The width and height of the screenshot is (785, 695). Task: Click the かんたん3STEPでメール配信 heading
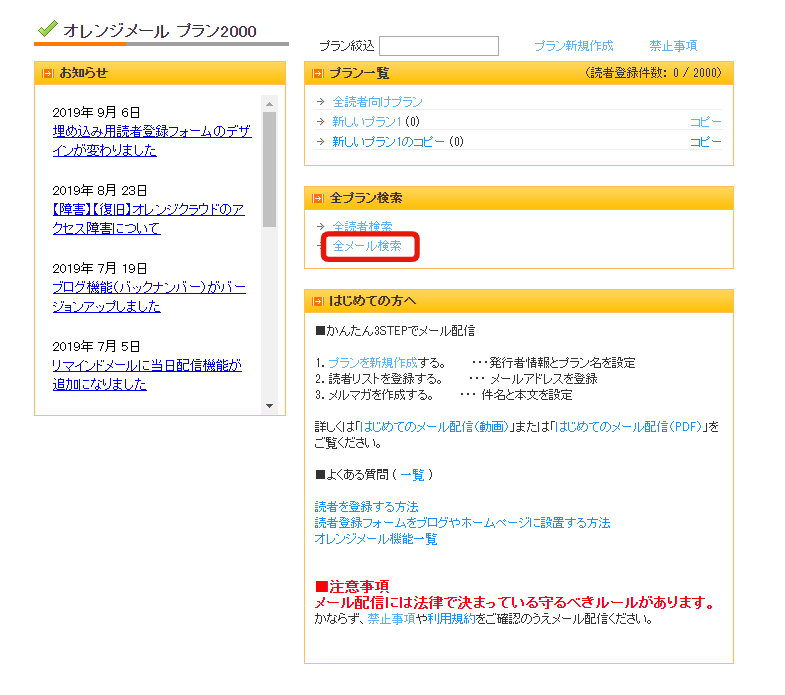click(x=395, y=330)
